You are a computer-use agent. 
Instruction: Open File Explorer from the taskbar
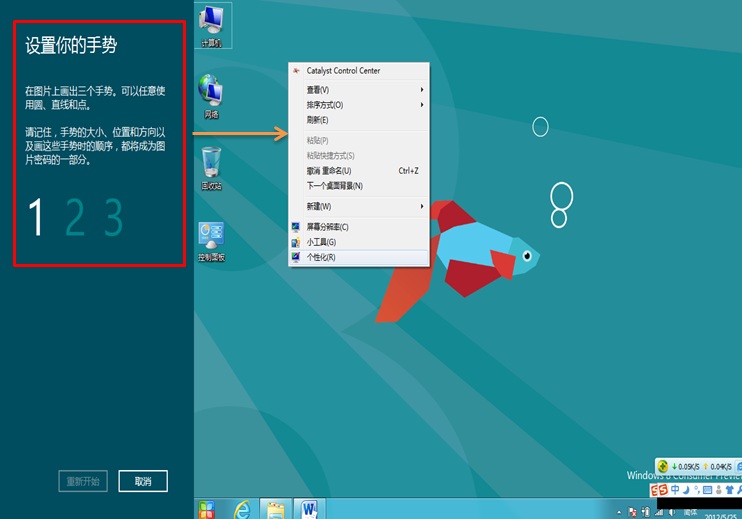click(276, 510)
